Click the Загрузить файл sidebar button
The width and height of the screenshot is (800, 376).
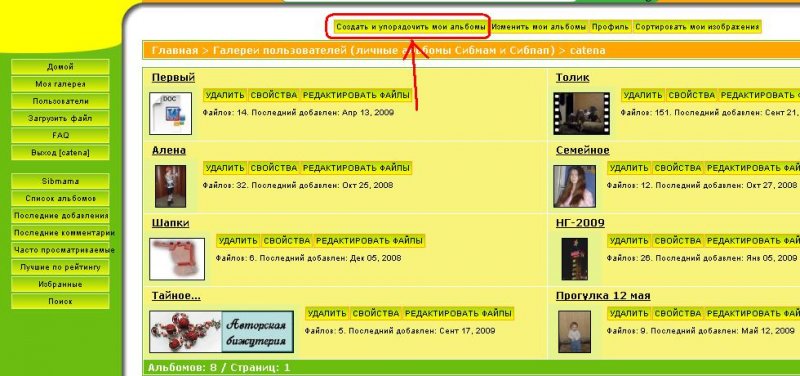pos(60,118)
